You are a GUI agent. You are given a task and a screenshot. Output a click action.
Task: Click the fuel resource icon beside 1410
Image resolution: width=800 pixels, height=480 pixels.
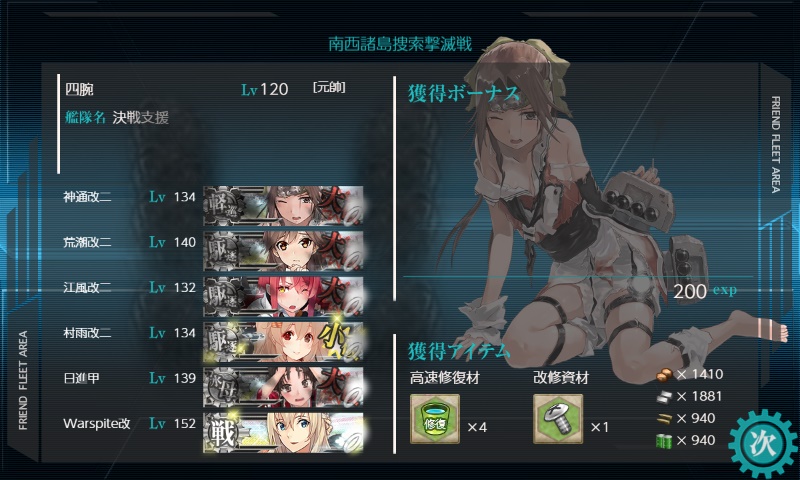pos(664,375)
